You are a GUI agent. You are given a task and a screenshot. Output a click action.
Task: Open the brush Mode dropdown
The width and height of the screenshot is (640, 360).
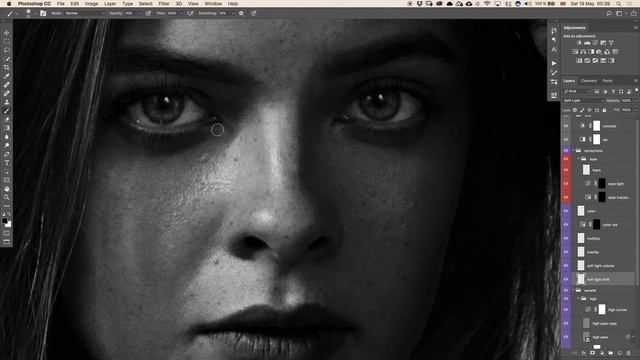pos(84,13)
